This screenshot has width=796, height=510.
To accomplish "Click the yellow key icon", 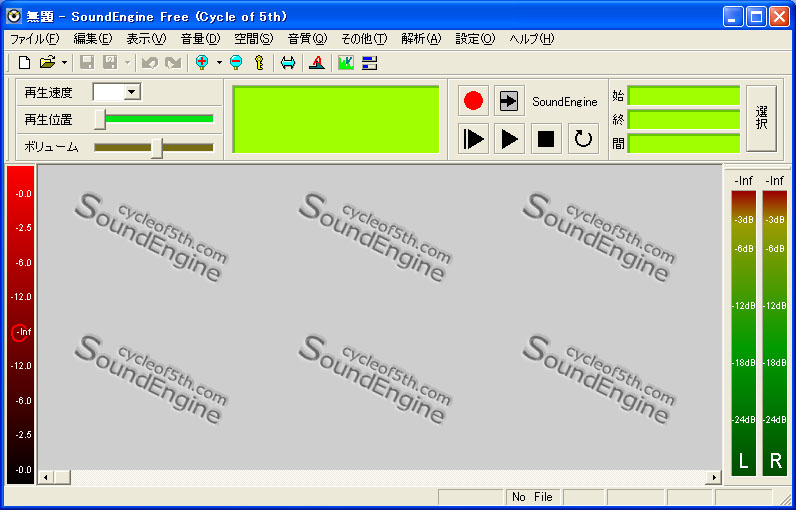I will 259,63.
